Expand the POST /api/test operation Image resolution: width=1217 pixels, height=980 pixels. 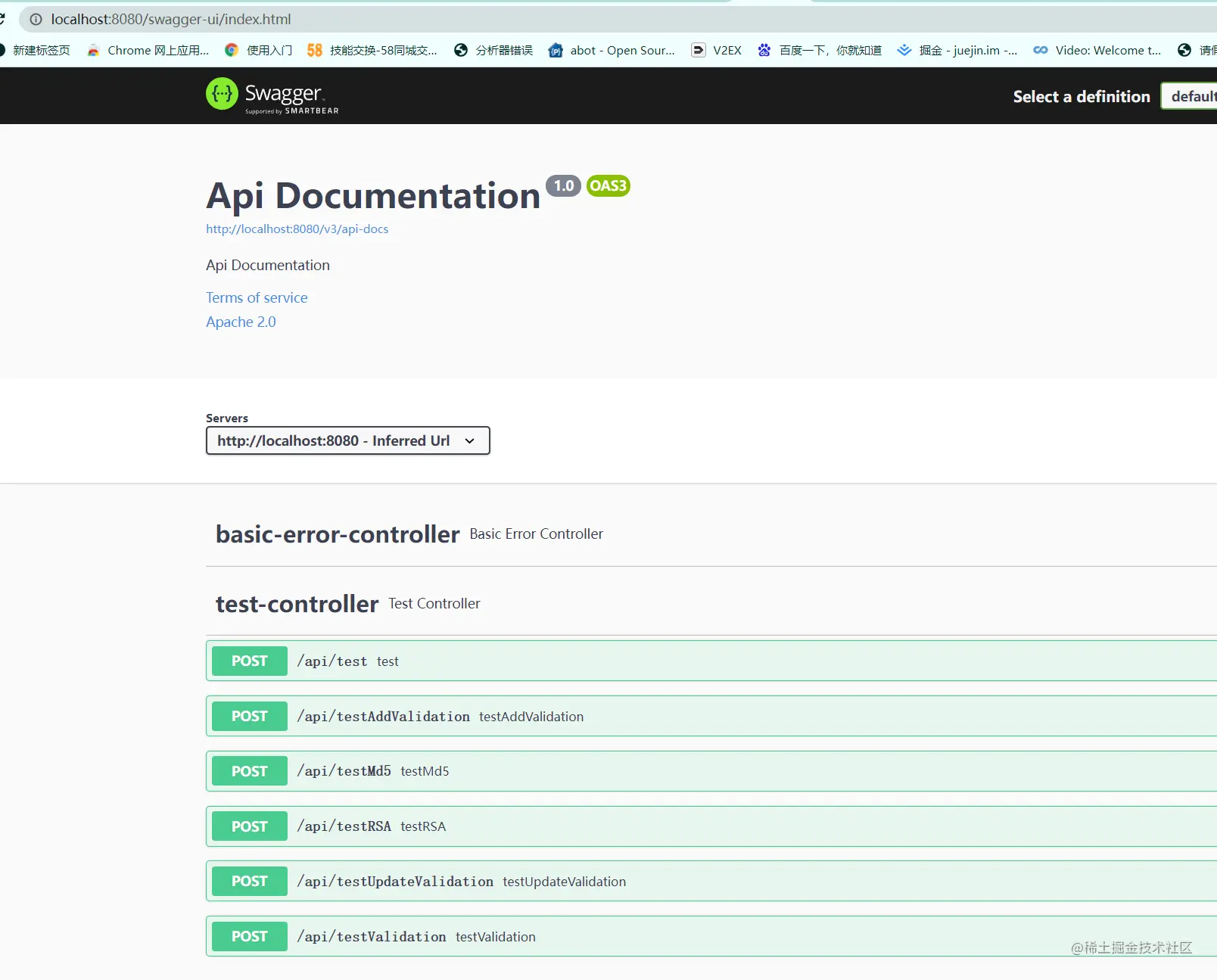coord(711,661)
